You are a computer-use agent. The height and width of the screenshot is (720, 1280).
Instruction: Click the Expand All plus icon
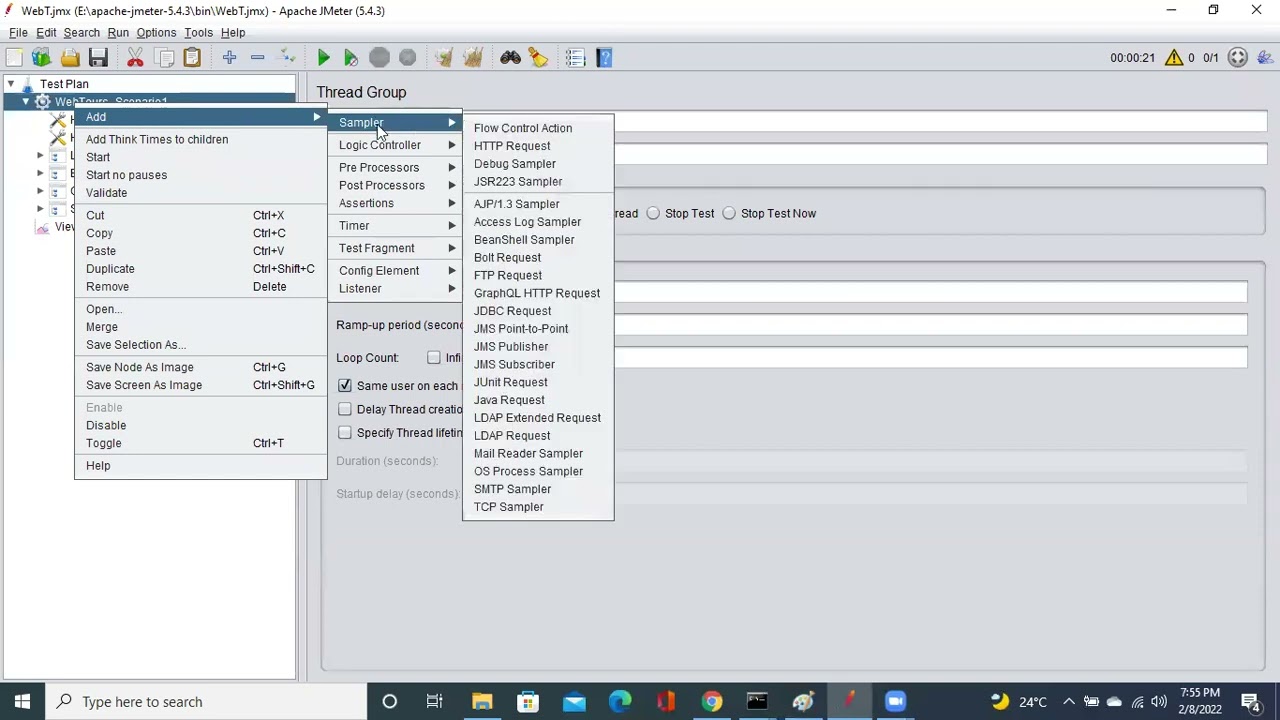coord(229,58)
